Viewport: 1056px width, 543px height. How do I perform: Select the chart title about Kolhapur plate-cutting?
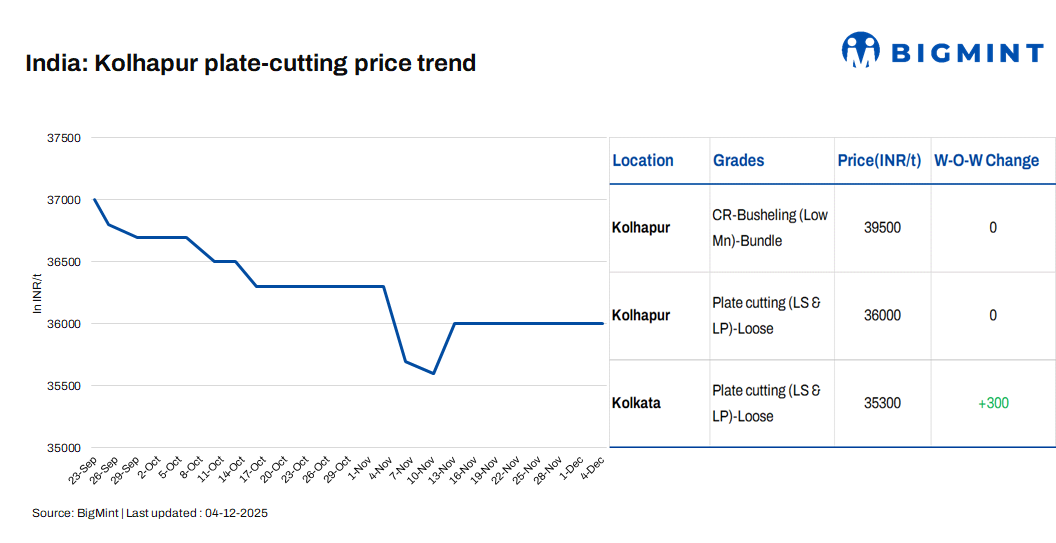point(251,64)
